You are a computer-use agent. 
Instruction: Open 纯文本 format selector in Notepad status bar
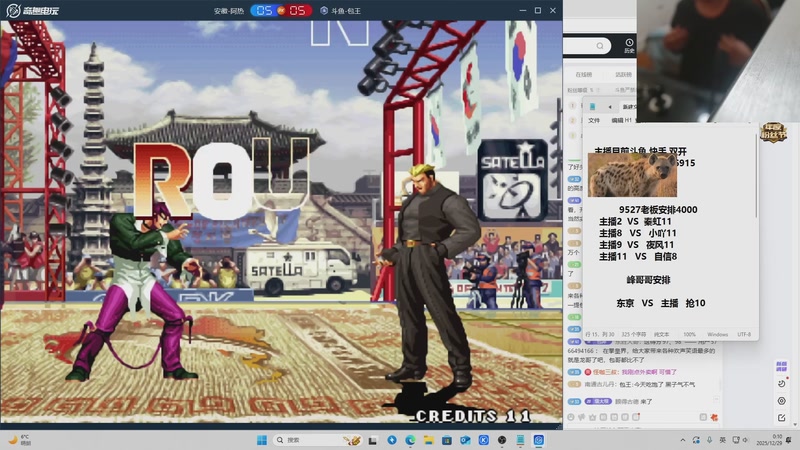(661, 334)
